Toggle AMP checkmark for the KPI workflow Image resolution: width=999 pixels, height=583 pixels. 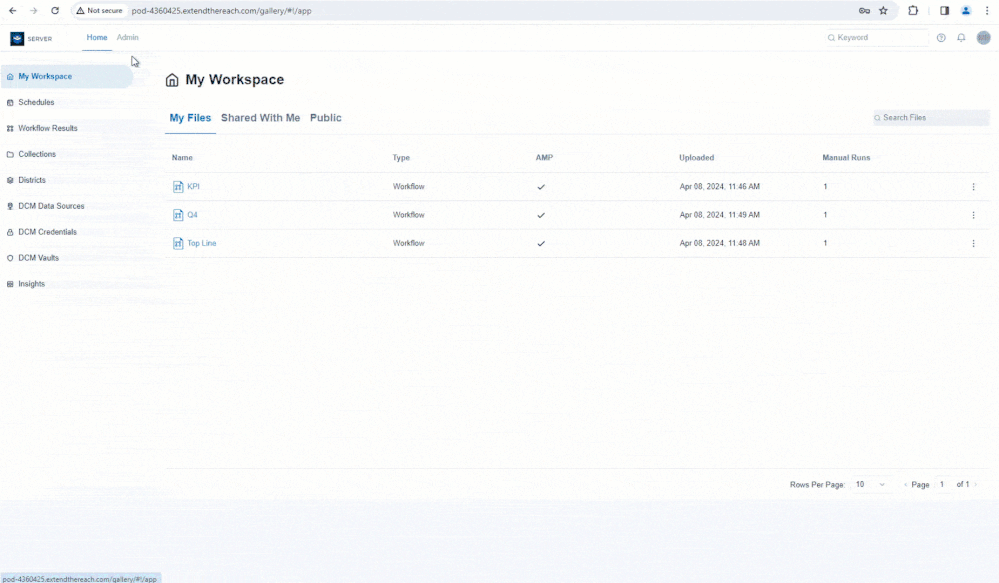tap(541, 186)
